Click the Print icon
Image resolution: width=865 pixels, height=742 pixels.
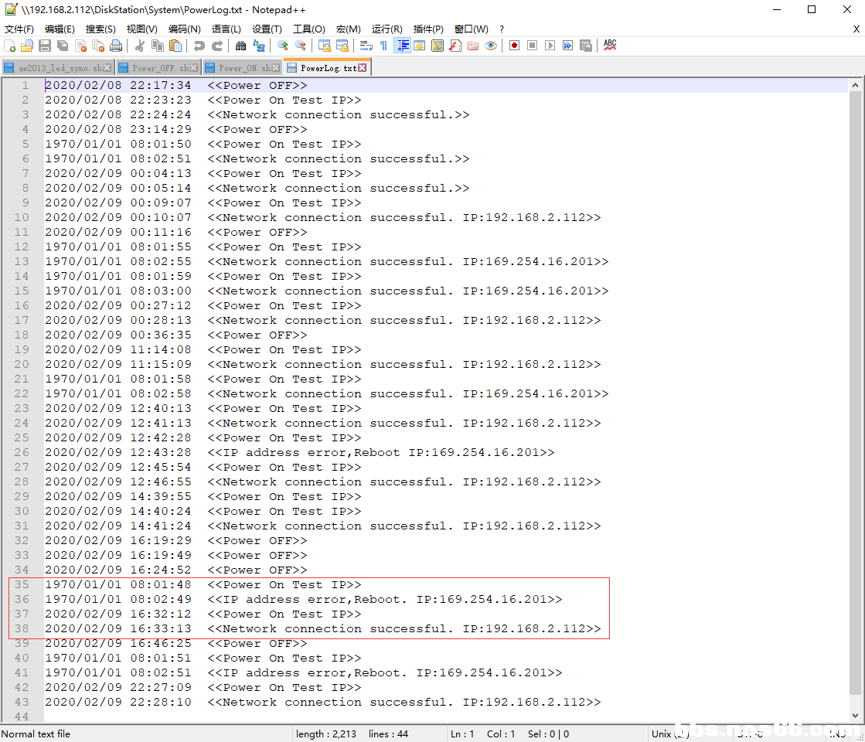coord(116,46)
